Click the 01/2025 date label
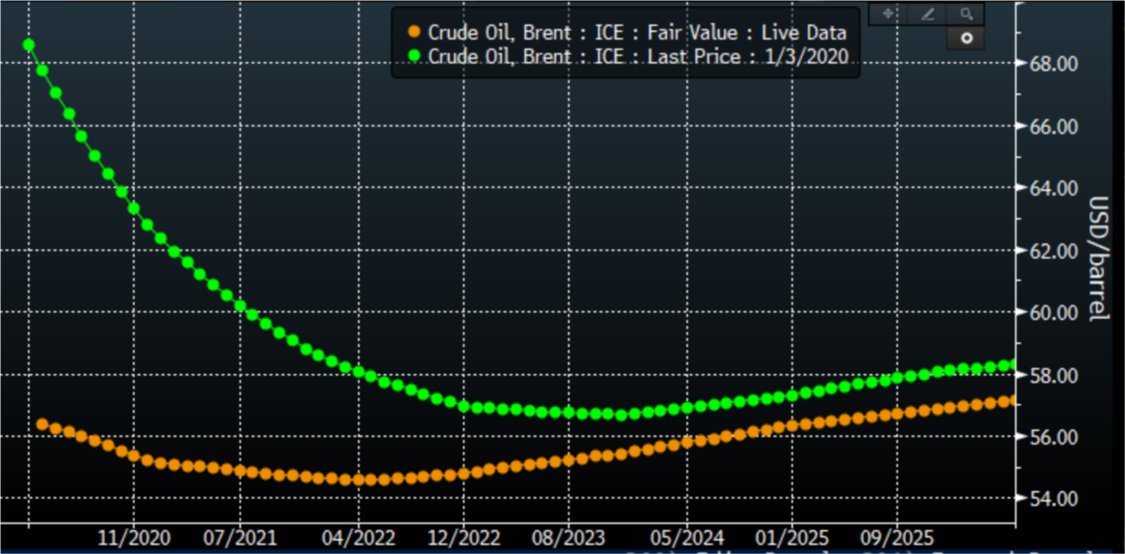 click(x=792, y=537)
